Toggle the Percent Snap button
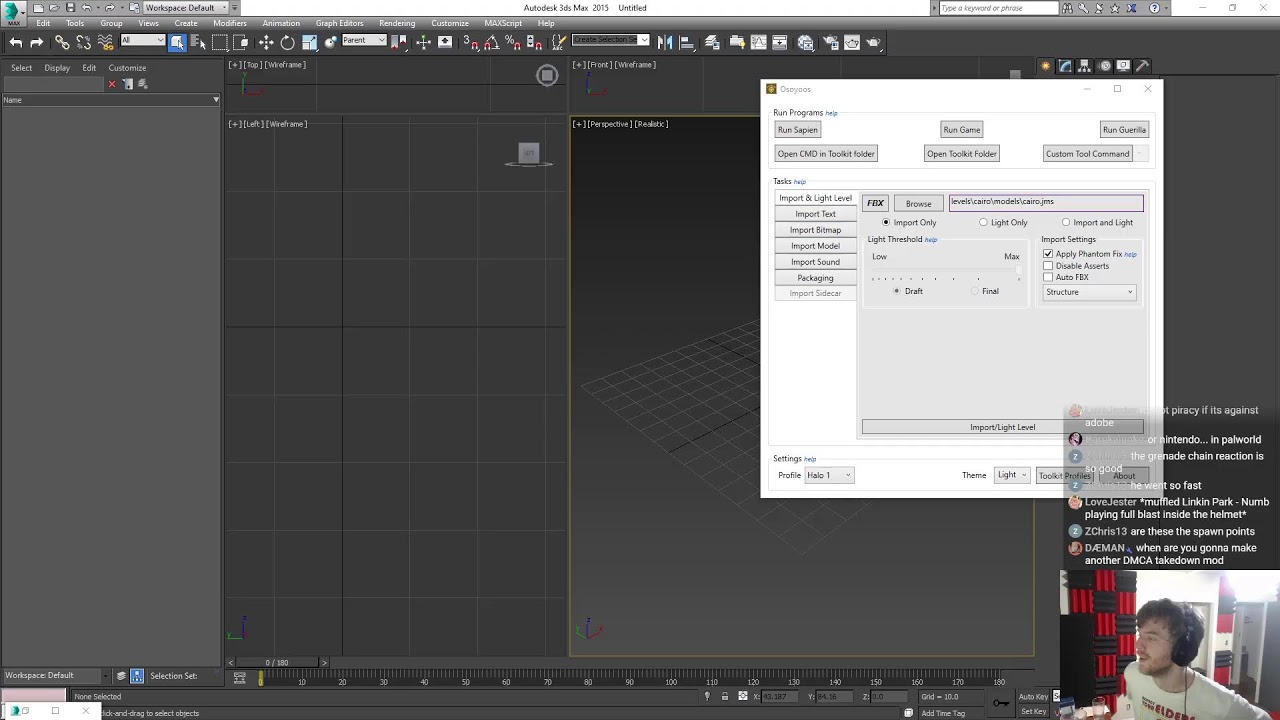The width and height of the screenshot is (1280, 720). pos(512,42)
